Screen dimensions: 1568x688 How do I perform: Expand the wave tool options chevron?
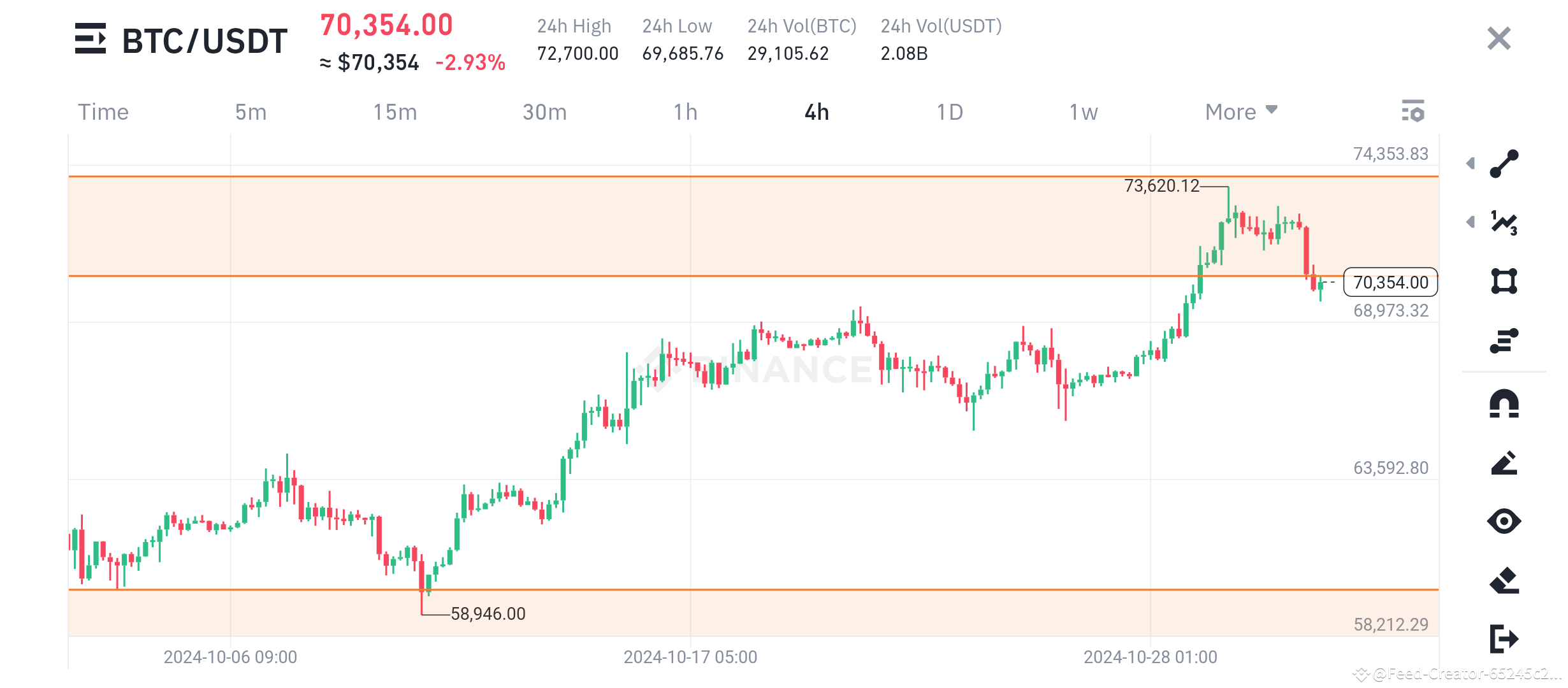point(1469,222)
